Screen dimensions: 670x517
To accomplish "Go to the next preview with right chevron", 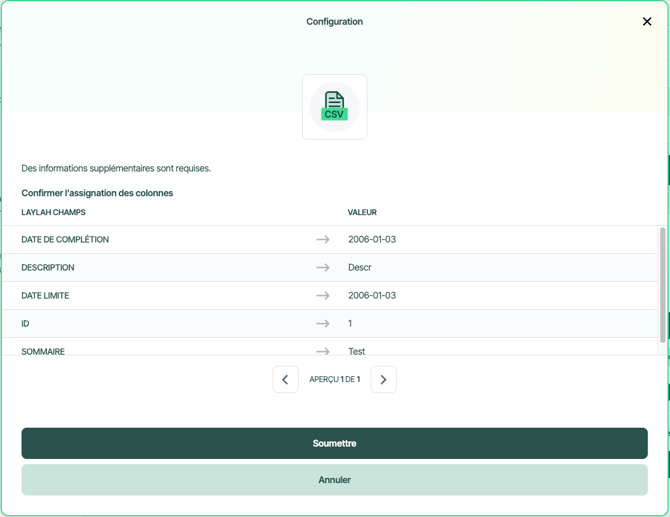I will (383, 379).
